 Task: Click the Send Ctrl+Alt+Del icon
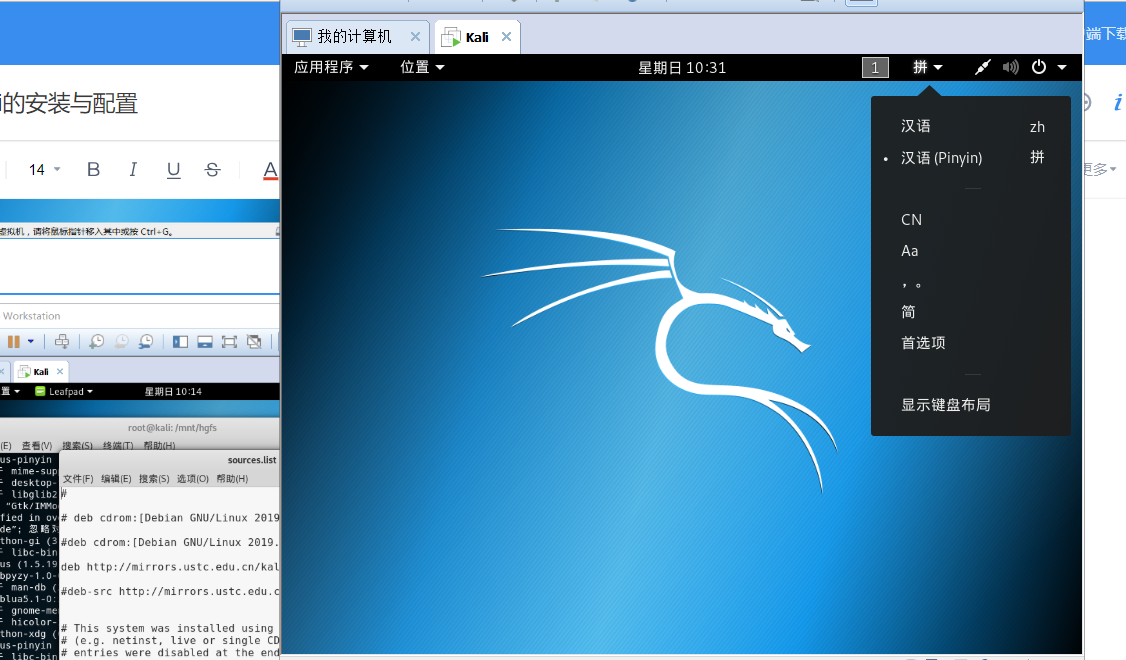coord(62,342)
